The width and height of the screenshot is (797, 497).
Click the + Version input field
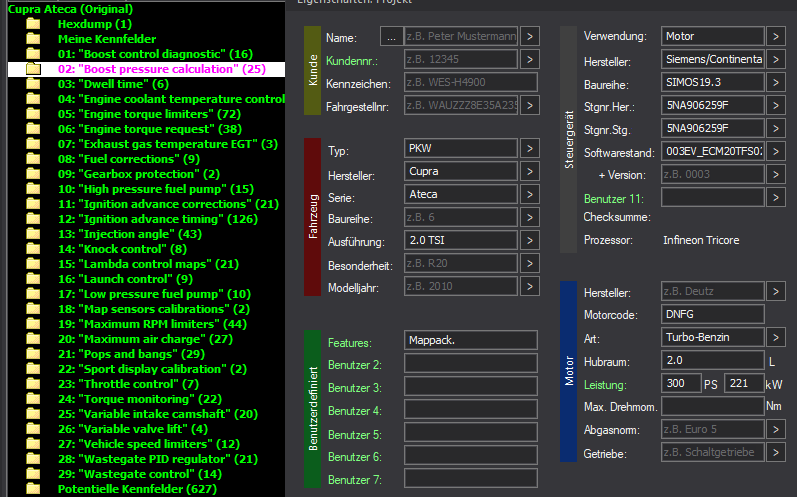pos(713,174)
